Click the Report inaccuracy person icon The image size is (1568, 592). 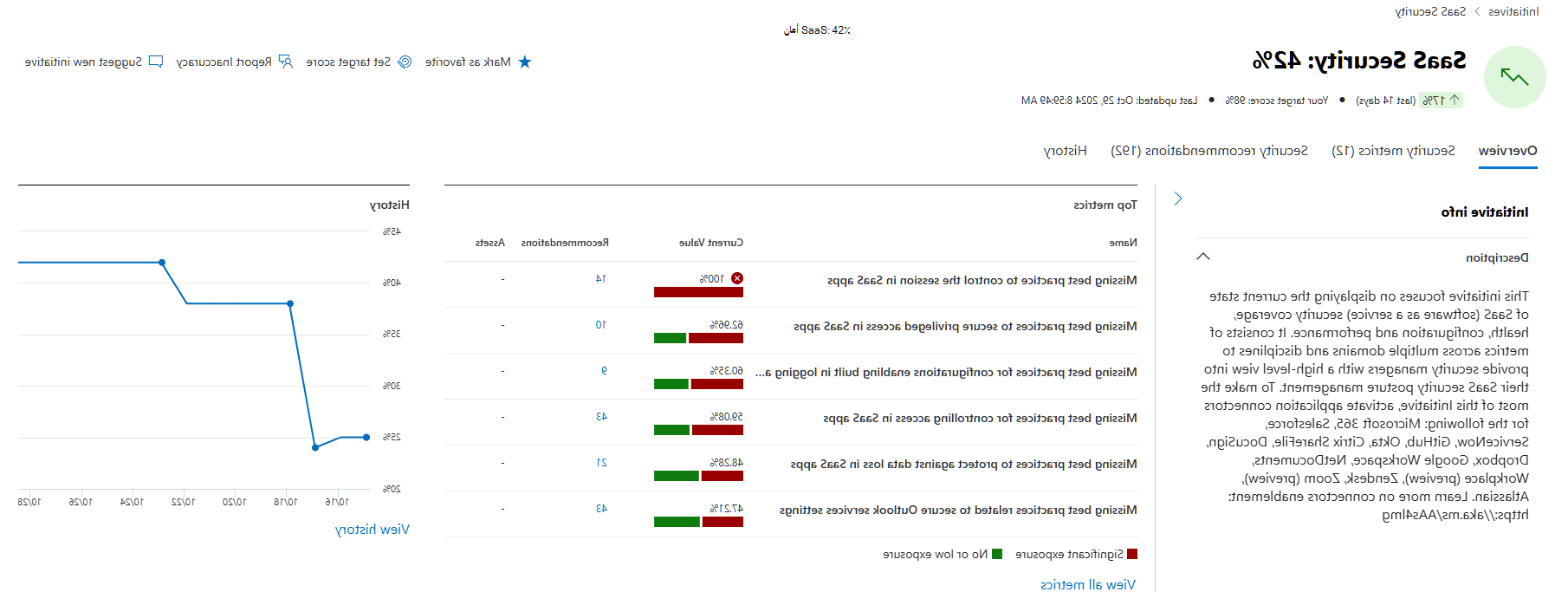point(286,62)
